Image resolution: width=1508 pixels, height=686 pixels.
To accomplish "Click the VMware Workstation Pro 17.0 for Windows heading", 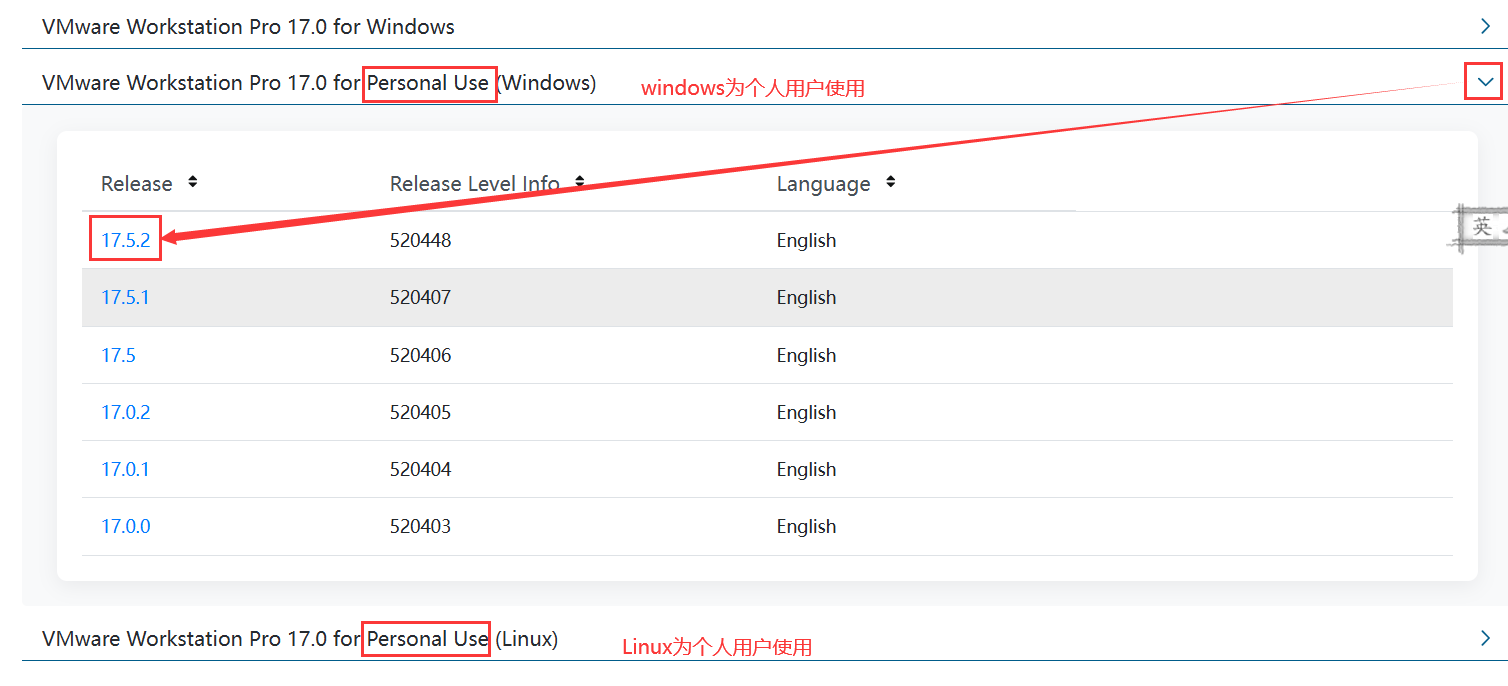I will point(248,27).
